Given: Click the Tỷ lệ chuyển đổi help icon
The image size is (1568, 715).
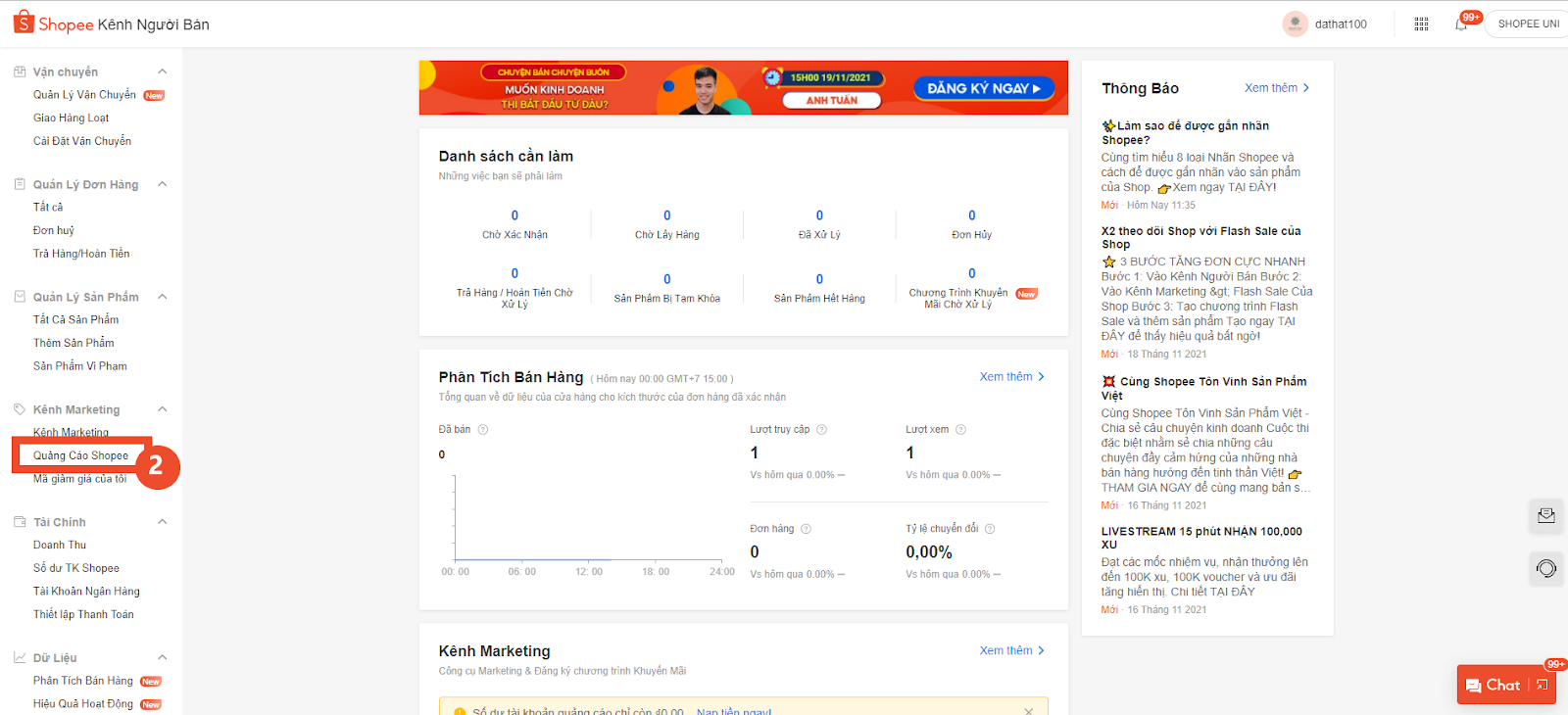Looking at the screenshot, I should pos(990,529).
